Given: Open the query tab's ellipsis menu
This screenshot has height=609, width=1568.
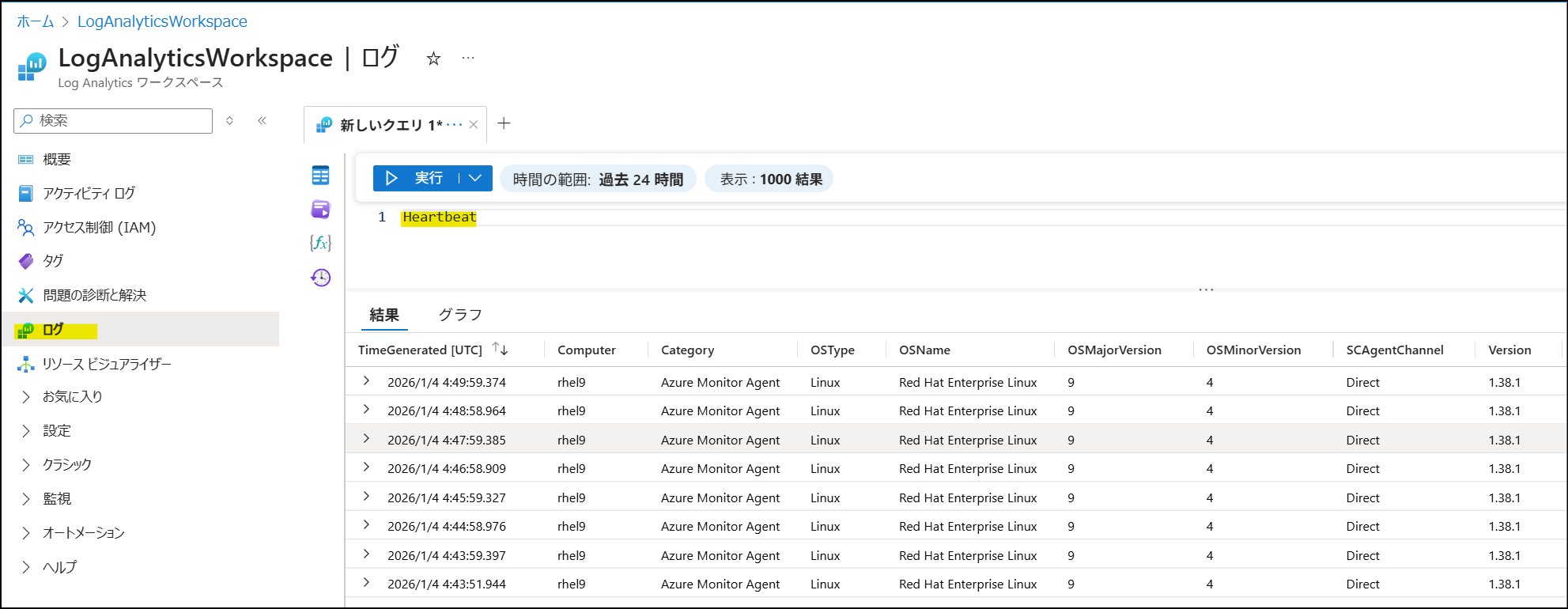Looking at the screenshot, I should pos(454,124).
